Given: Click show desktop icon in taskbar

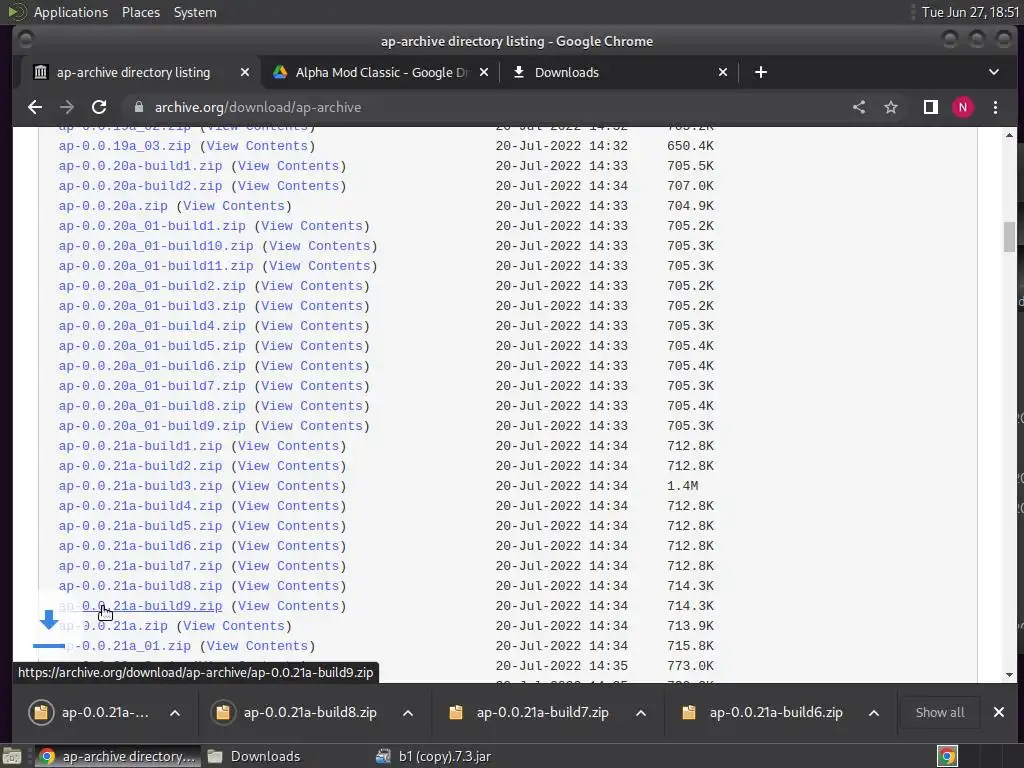Looking at the screenshot, I should point(12,756).
